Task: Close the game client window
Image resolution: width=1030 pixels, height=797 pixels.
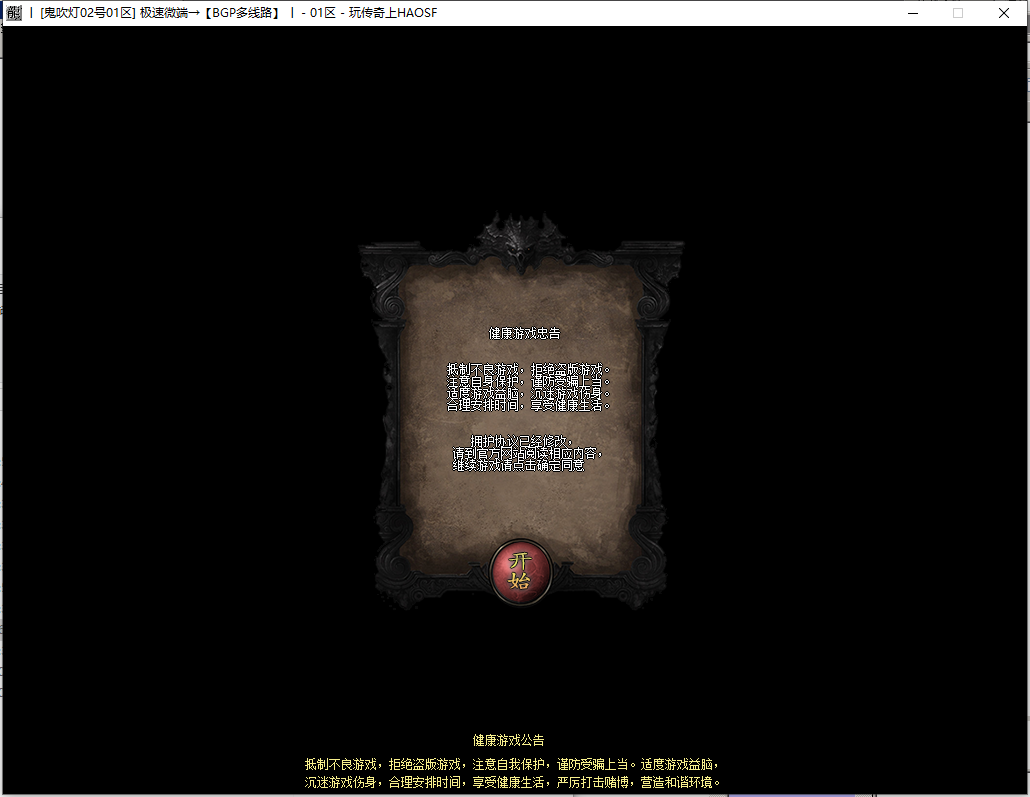Action: (x=1003, y=13)
